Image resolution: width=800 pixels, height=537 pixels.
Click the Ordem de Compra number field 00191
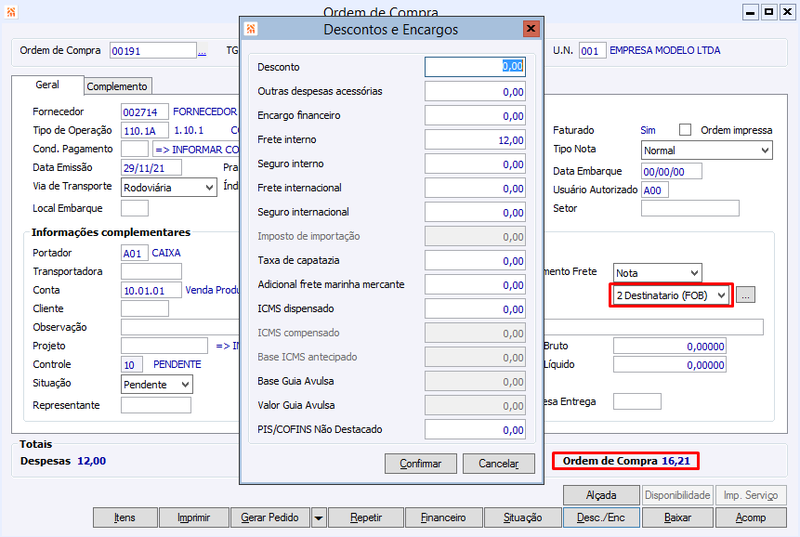click(x=153, y=51)
